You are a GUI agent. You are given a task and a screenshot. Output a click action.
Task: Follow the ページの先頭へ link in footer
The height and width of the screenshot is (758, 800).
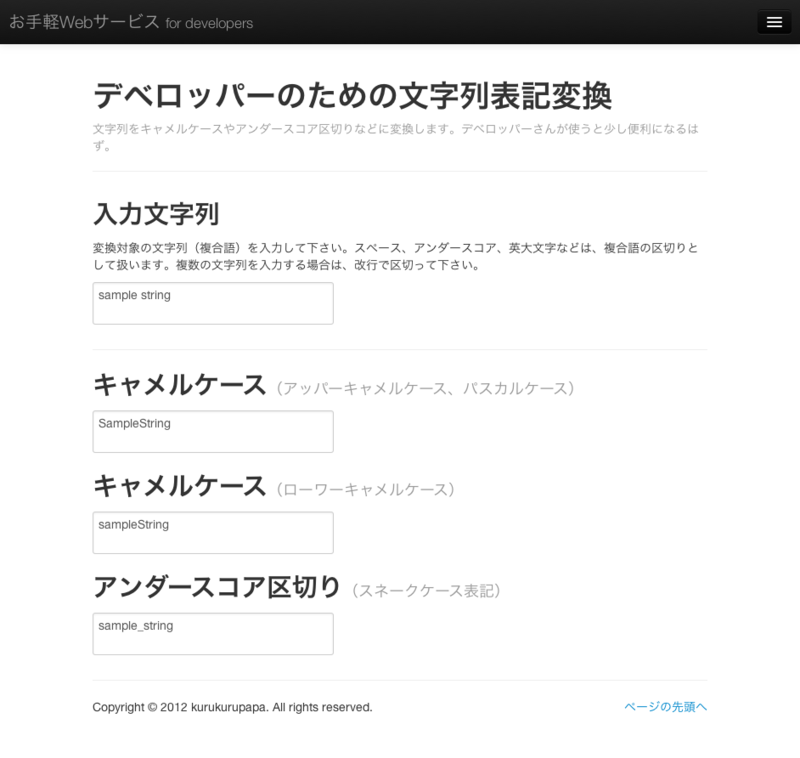[665, 706]
